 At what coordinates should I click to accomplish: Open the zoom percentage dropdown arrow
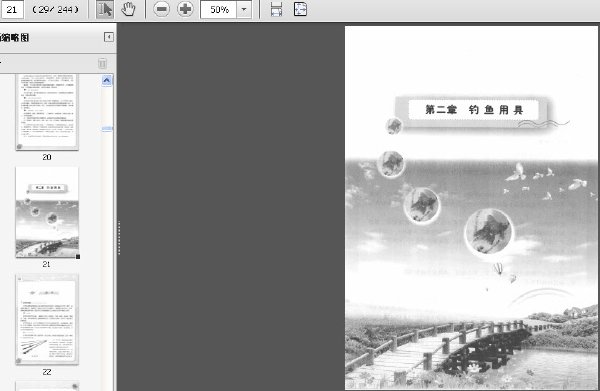pyautogui.click(x=244, y=9)
